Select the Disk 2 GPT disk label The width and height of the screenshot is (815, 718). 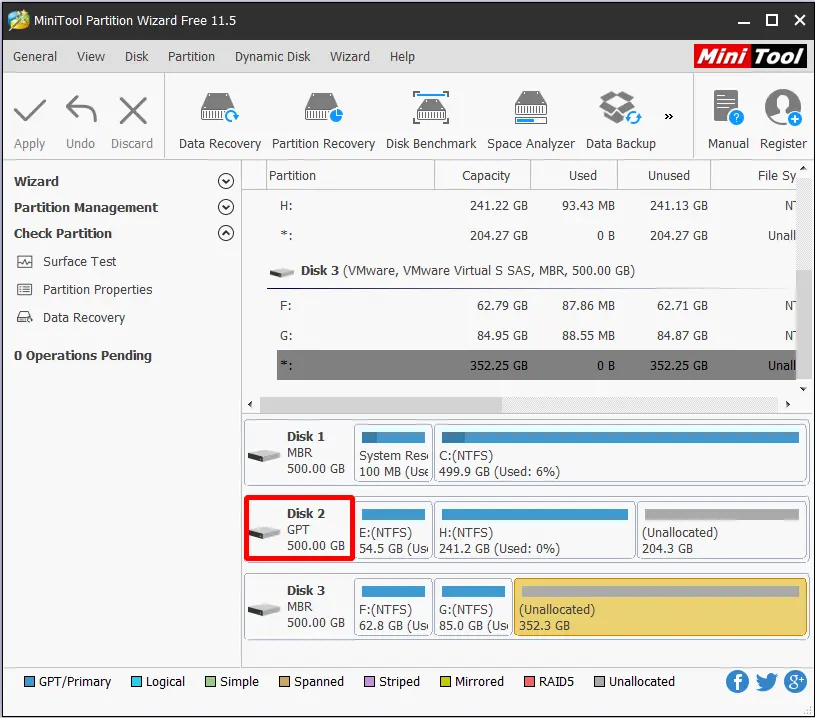point(300,528)
